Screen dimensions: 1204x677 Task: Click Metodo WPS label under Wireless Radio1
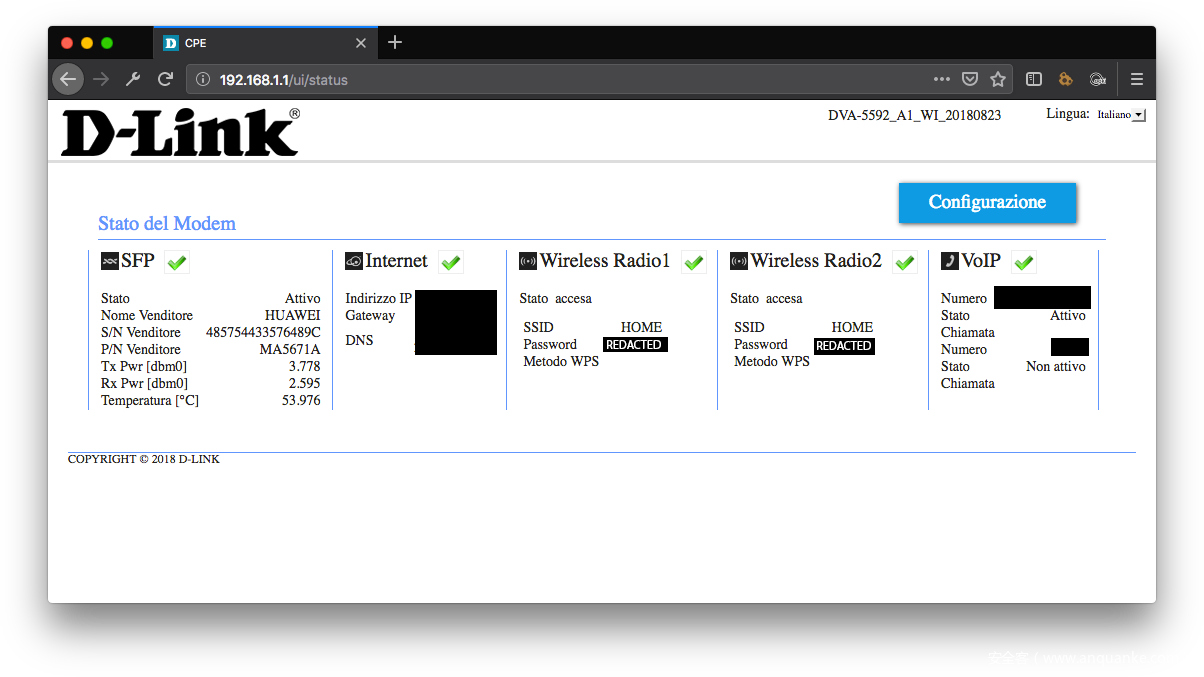(x=561, y=361)
